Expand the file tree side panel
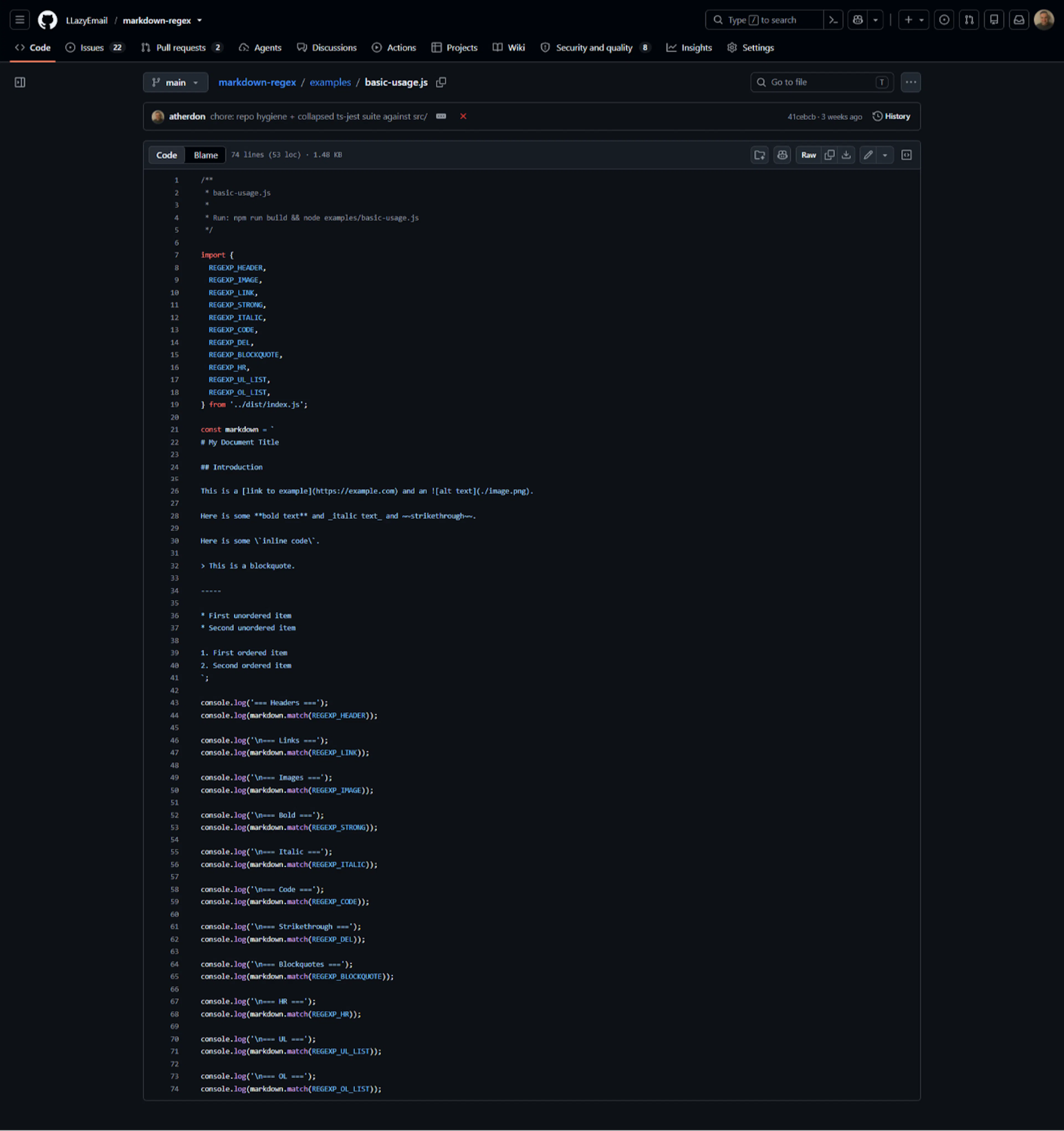Screen dimensions: 1064x1131 [20, 83]
